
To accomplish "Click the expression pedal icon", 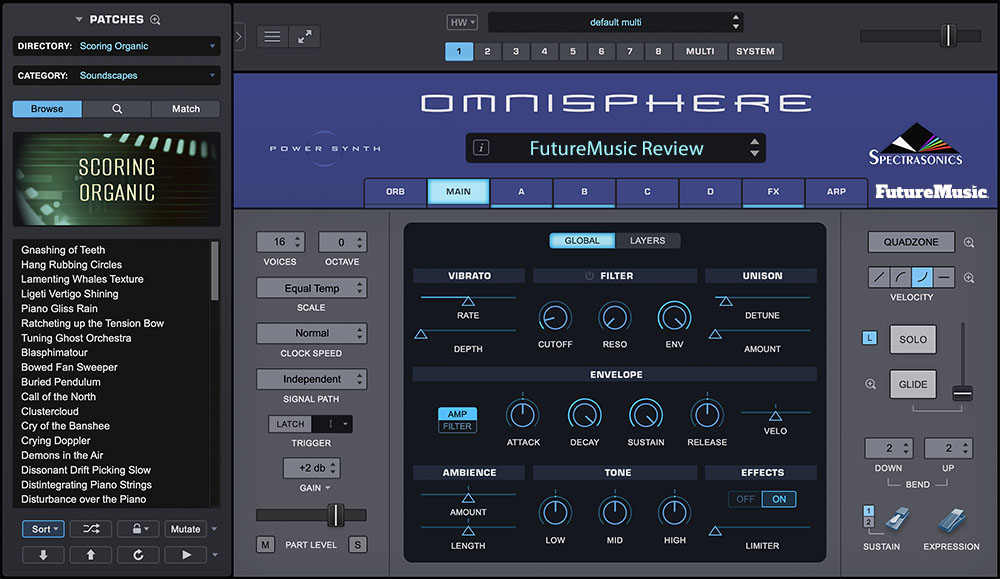I will 952,520.
